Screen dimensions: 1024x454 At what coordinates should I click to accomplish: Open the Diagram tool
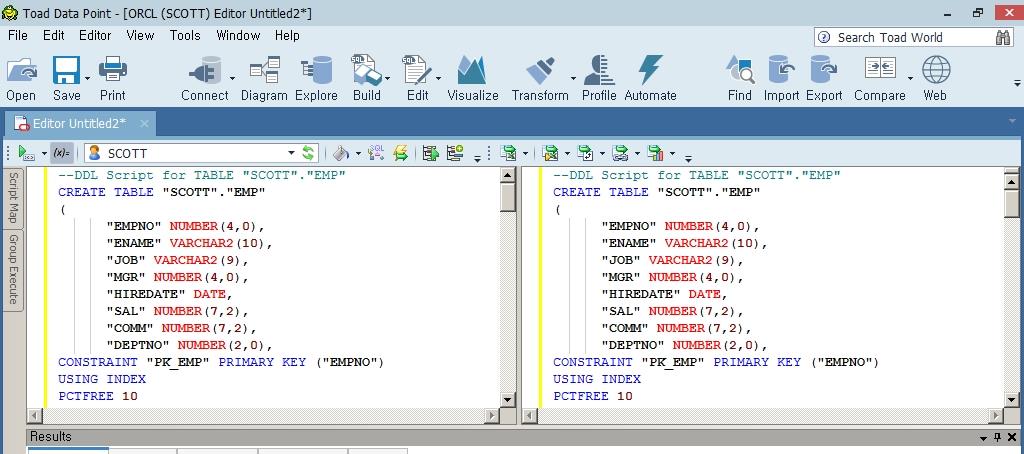click(x=264, y=78)
